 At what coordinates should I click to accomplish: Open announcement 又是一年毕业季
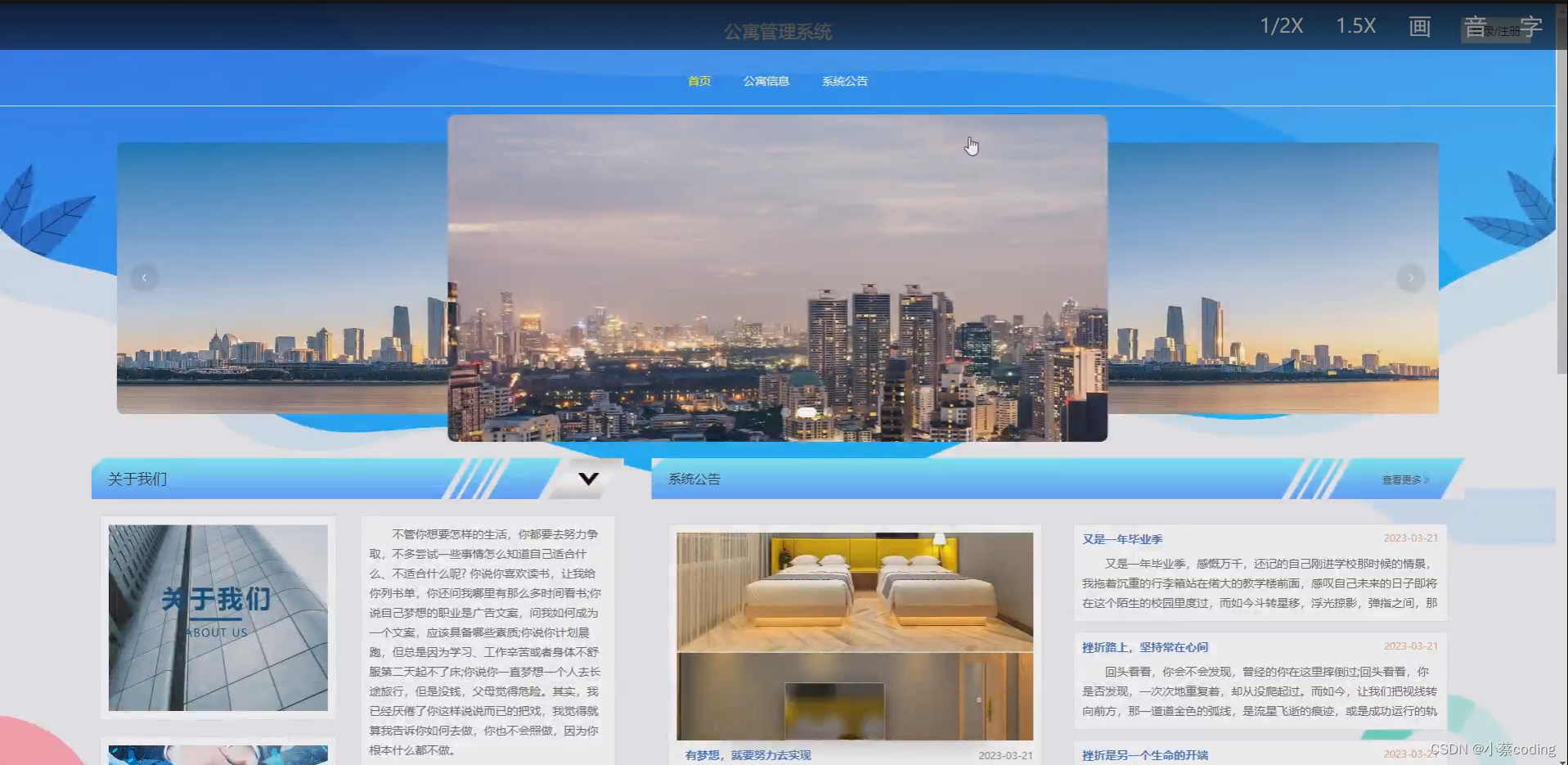[x=1122, y=539]
